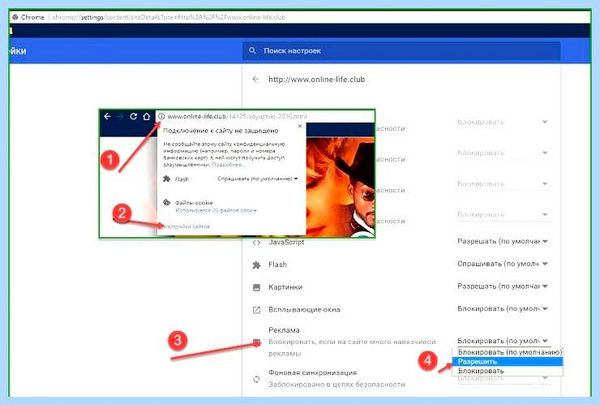Screen dimensions: 600x405
Task: Click the JavaScript row label
Action: (x=286, y=242)
